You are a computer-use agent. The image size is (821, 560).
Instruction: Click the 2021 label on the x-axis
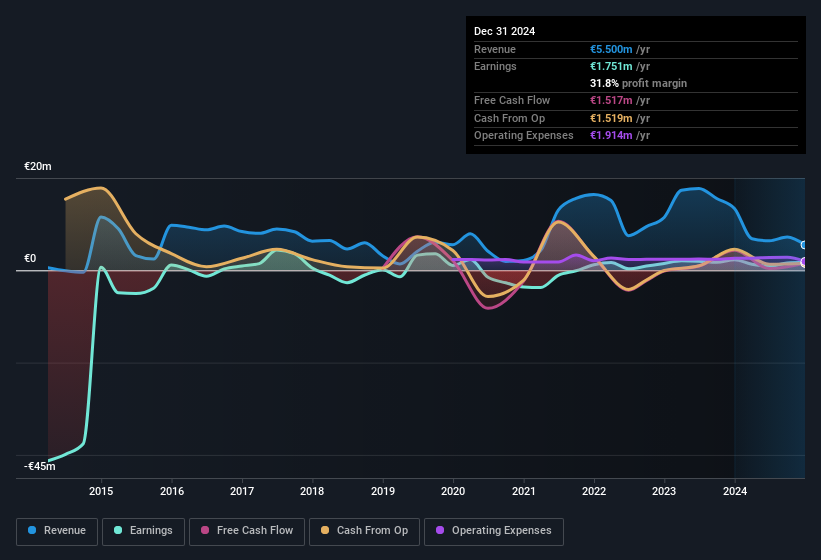coord(524,491)
